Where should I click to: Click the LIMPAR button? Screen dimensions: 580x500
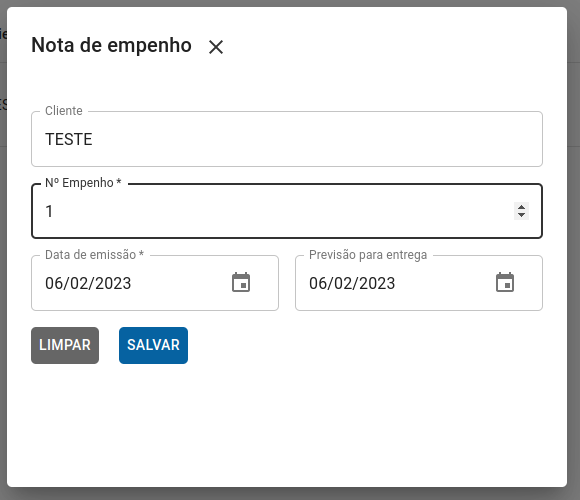click(65, 345)
